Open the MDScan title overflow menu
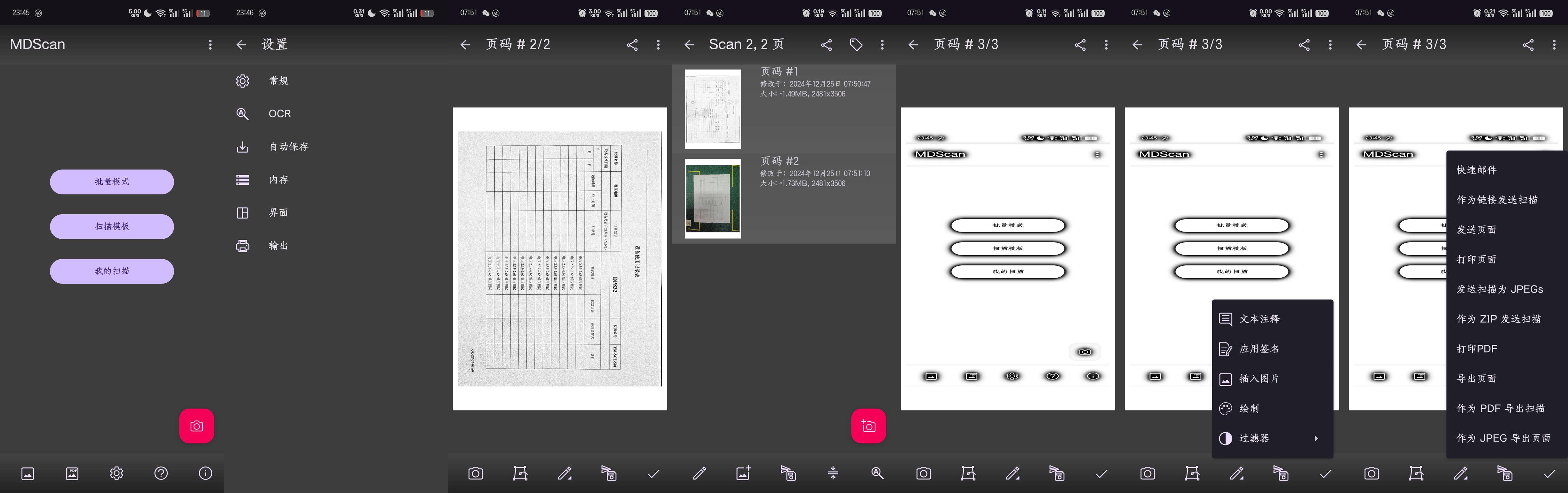 coord(210,44)
